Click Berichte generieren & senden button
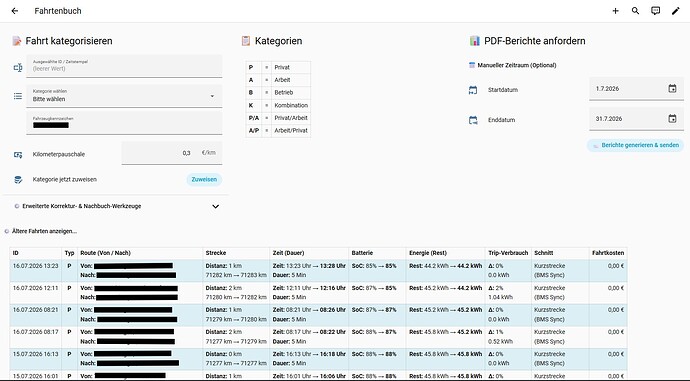The width and height of the screenshot is (690, 381). click(635, 145)
